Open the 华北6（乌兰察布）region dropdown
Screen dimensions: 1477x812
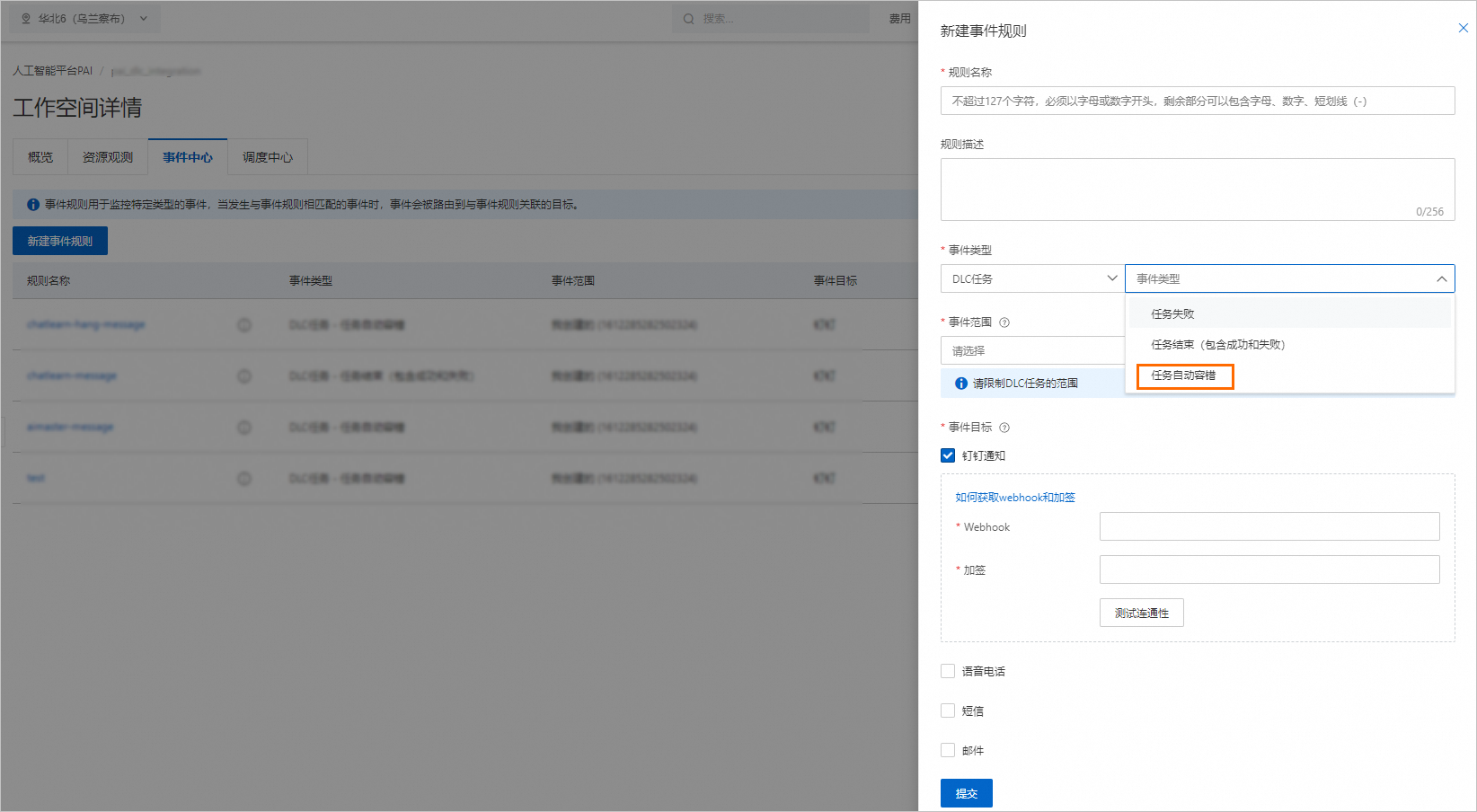(x=84, y=18)
